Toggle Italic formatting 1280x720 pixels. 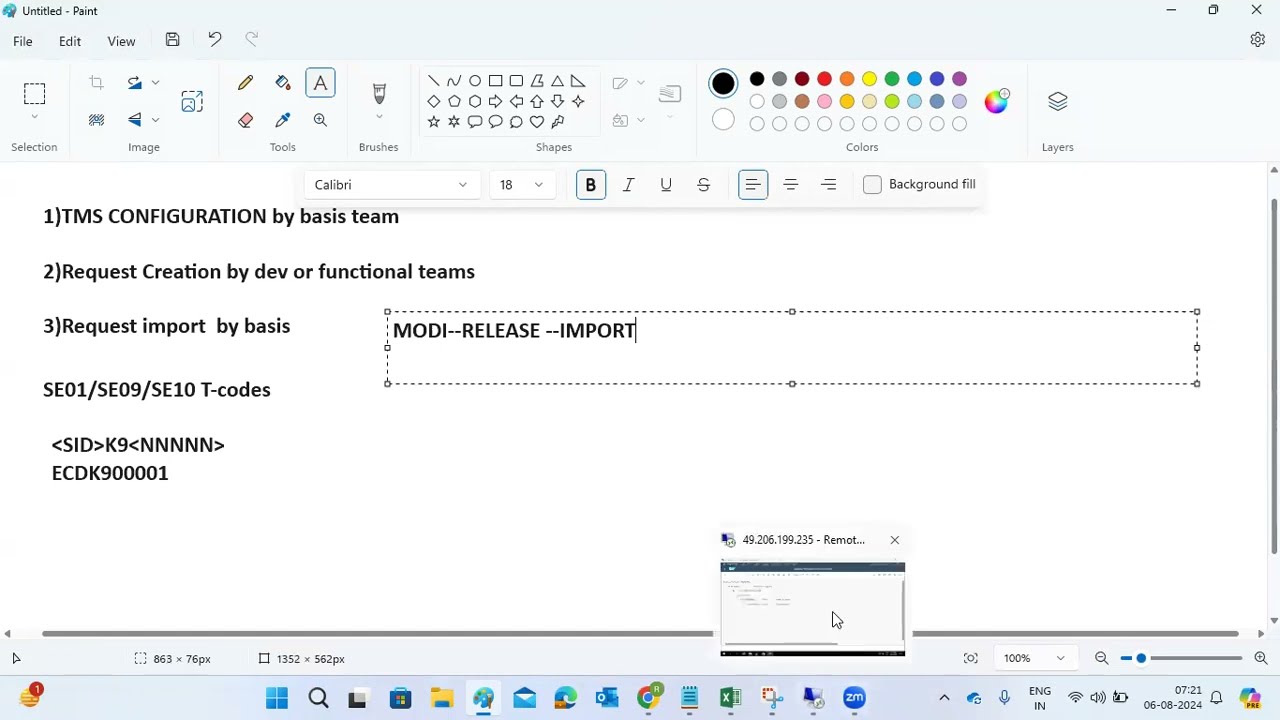pos(628,185)
